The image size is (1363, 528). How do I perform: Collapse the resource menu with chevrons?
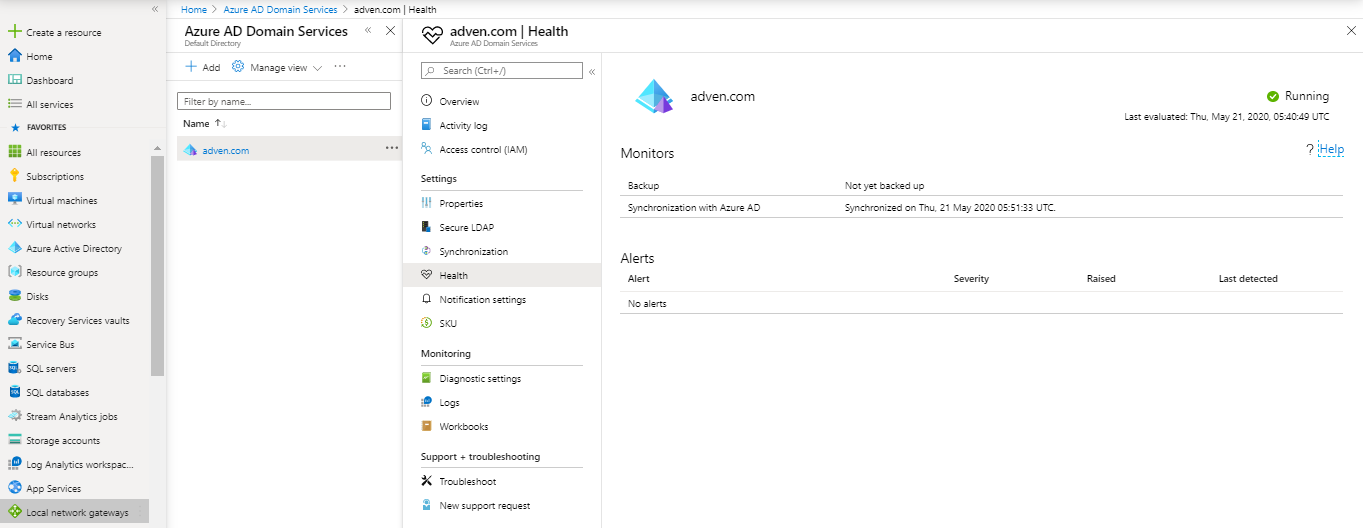tap(592, 72)
